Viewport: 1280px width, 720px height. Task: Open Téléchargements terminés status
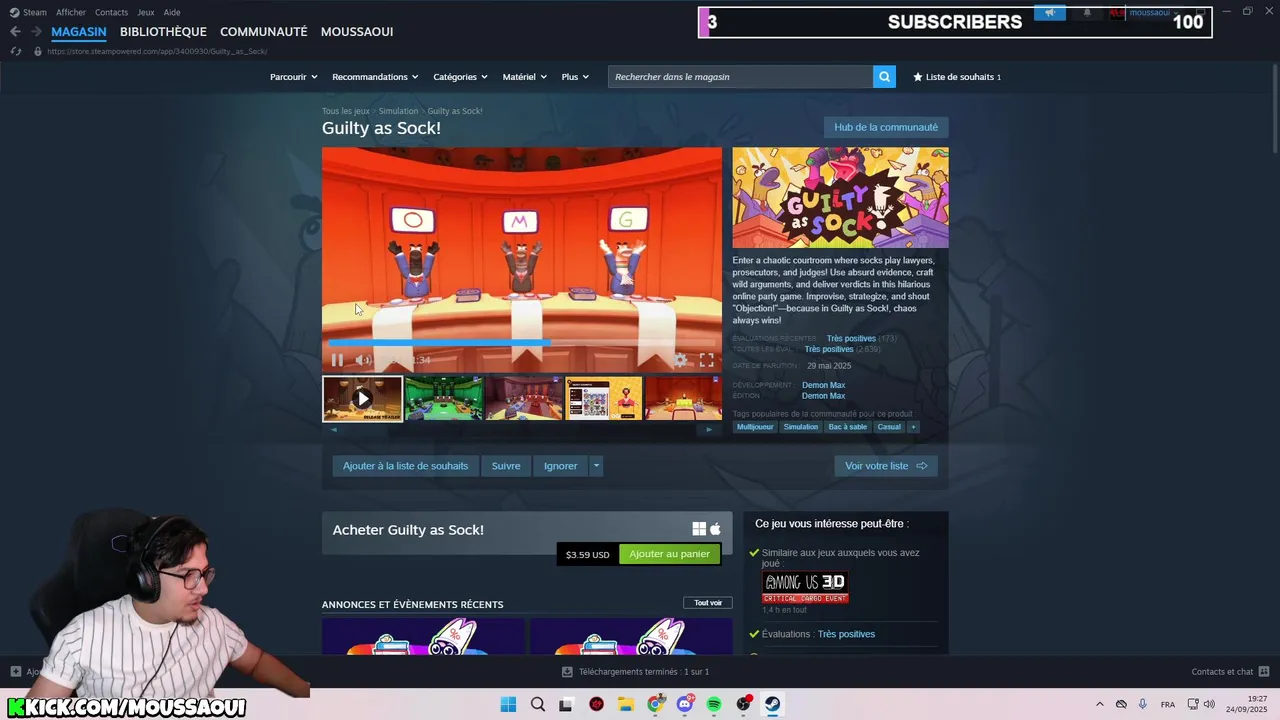tap(636, 672)
